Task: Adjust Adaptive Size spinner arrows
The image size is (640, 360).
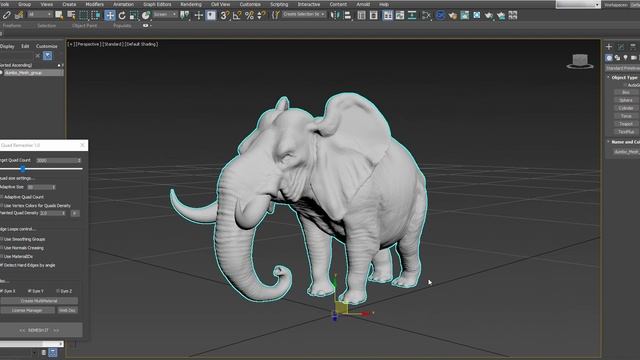Action: pyautogui.click(x=54, y=187)
